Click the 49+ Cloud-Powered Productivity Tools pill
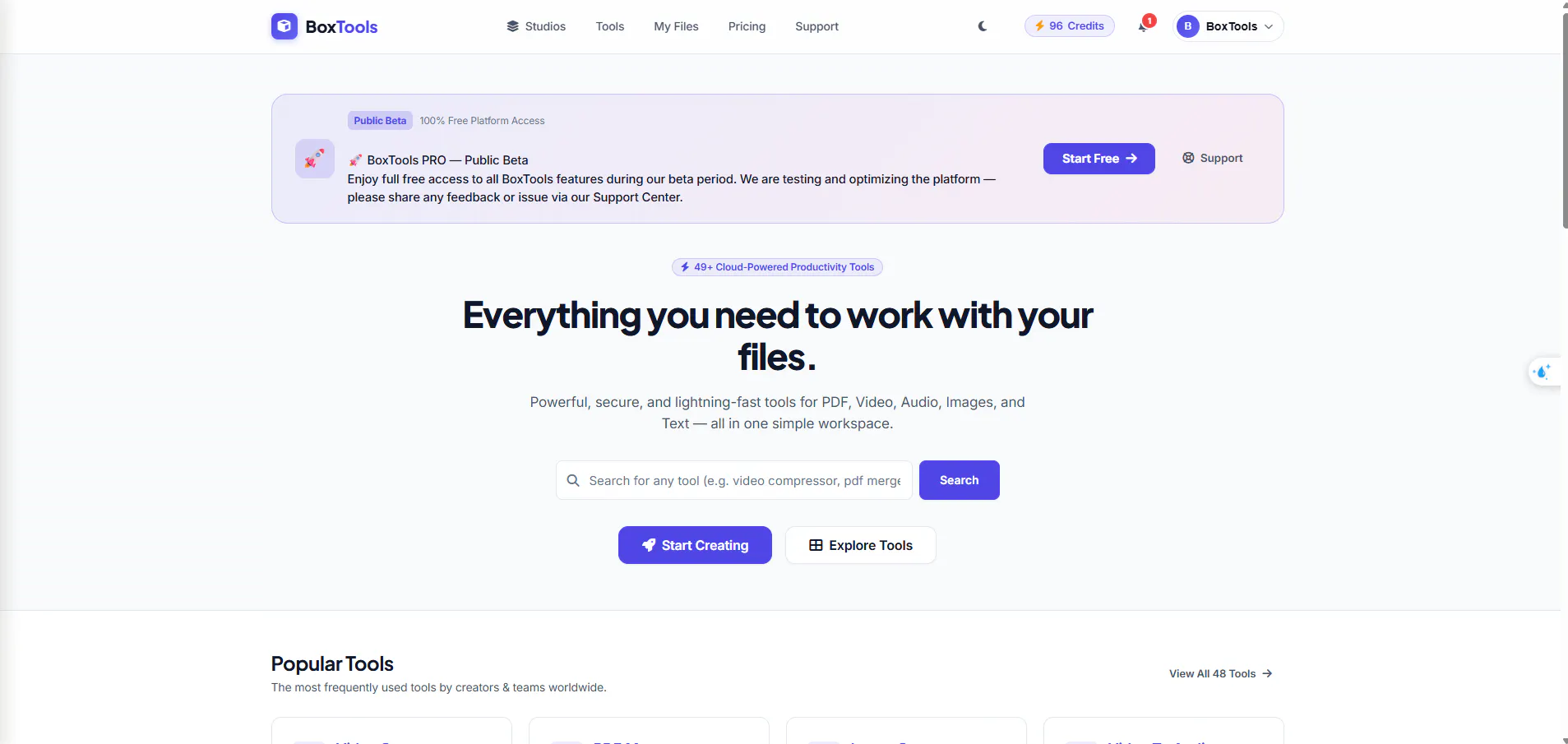 (777, 267)
